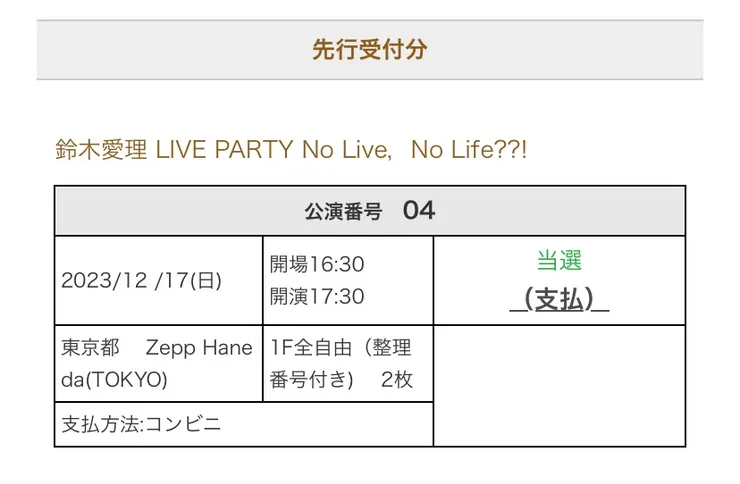Click the (TOKYO) text in venue cell
740x484 pixels.
pyautogui.click(x=140, y=380)
